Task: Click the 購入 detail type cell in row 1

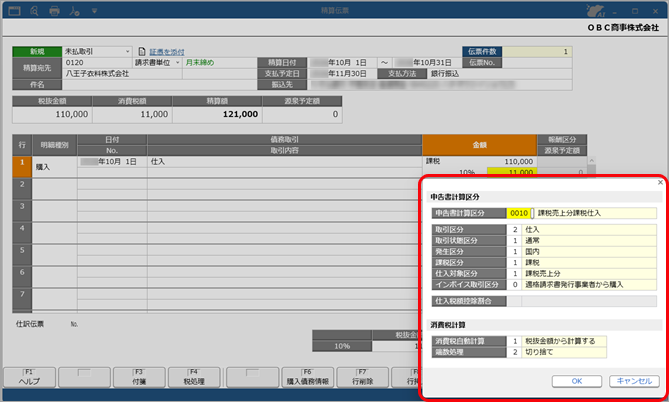Action: 55,167
